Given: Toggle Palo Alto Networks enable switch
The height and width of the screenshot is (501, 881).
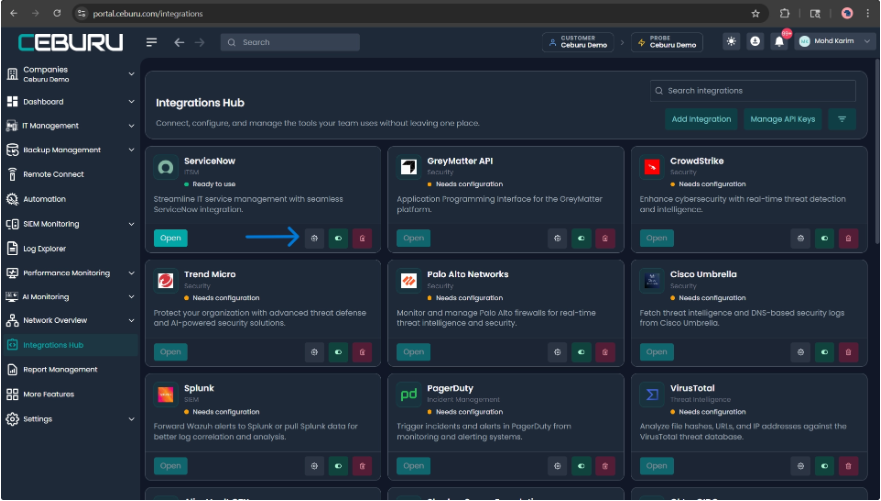Looking at the screenshot, I should [x=582, y=352].
